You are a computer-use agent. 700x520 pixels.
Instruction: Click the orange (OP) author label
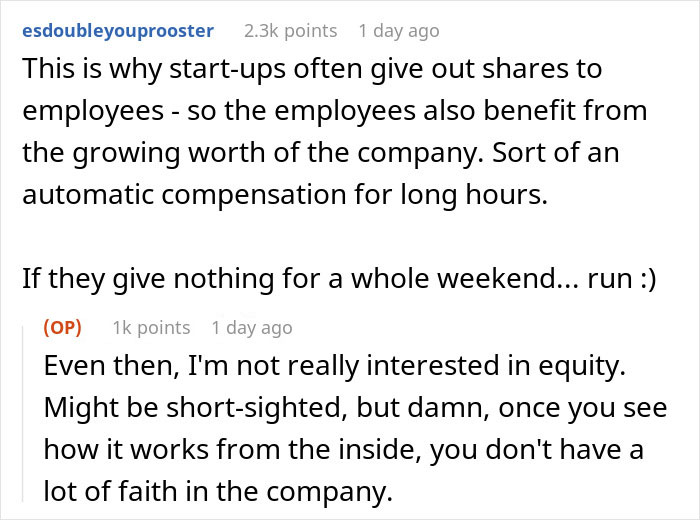coord(62,327)
